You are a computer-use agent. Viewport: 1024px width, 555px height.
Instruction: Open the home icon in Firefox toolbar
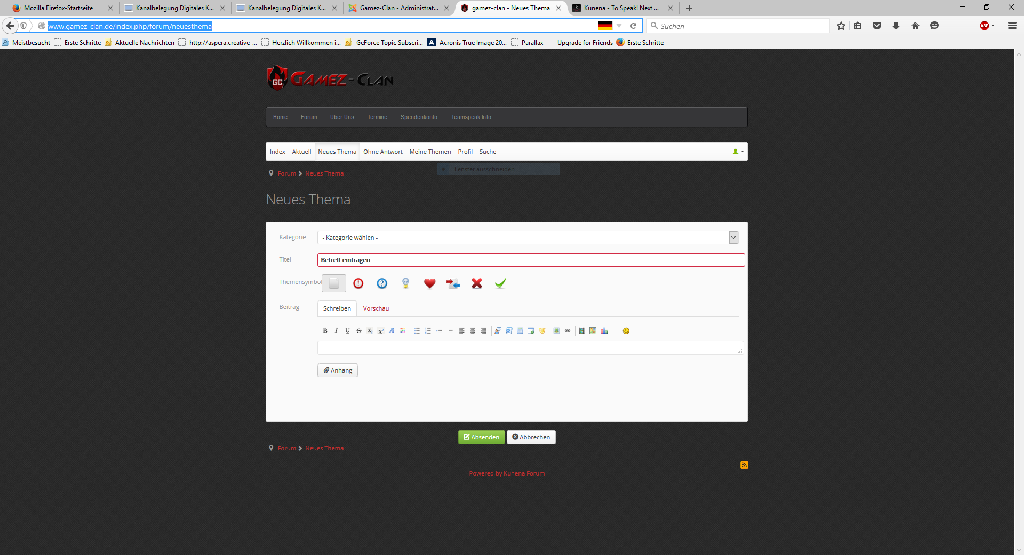click(914, 25)
